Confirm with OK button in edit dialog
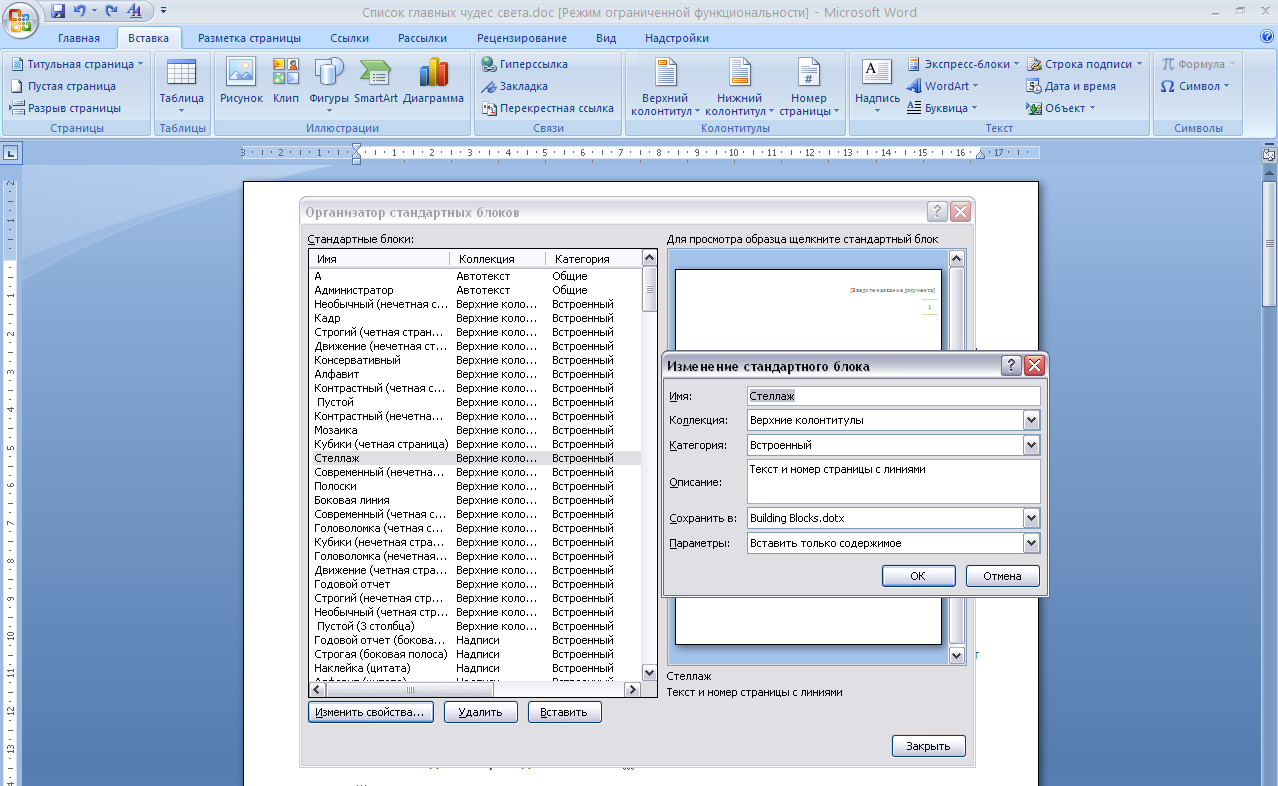The height and width of the screenshot is (786, 1278). pos(918,576)
